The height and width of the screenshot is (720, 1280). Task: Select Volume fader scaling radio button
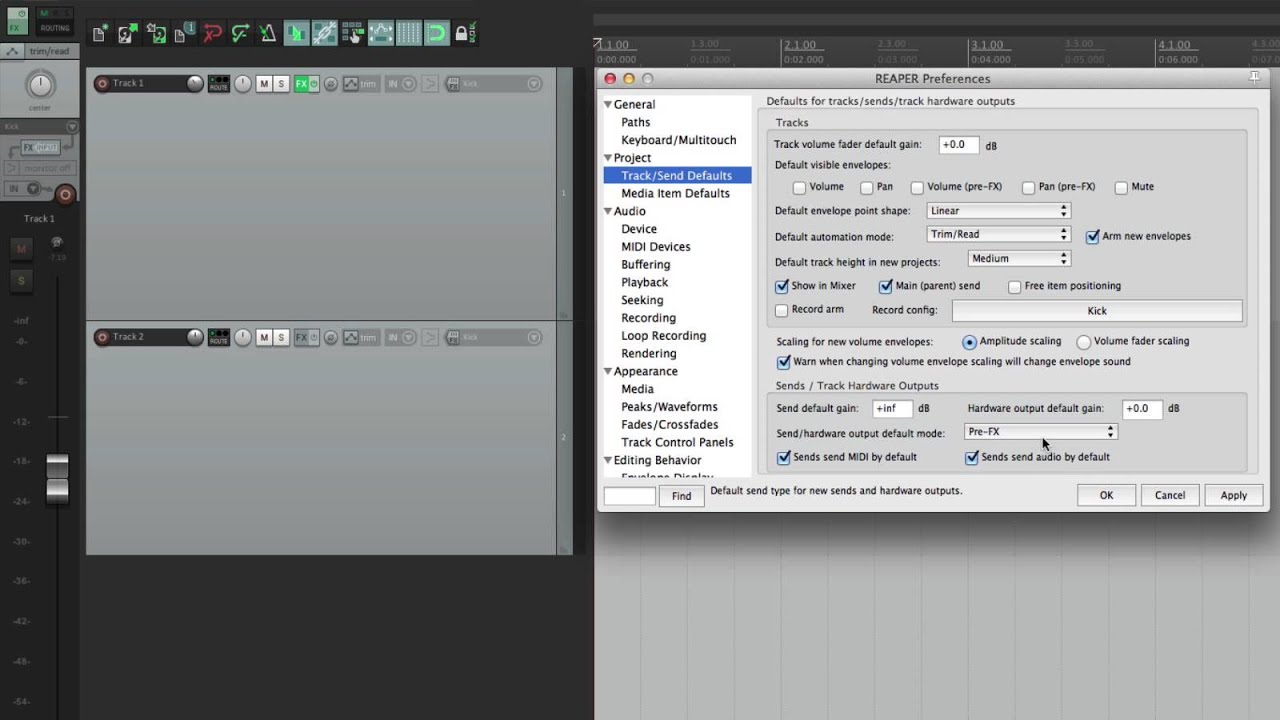tap(1083, 342)
